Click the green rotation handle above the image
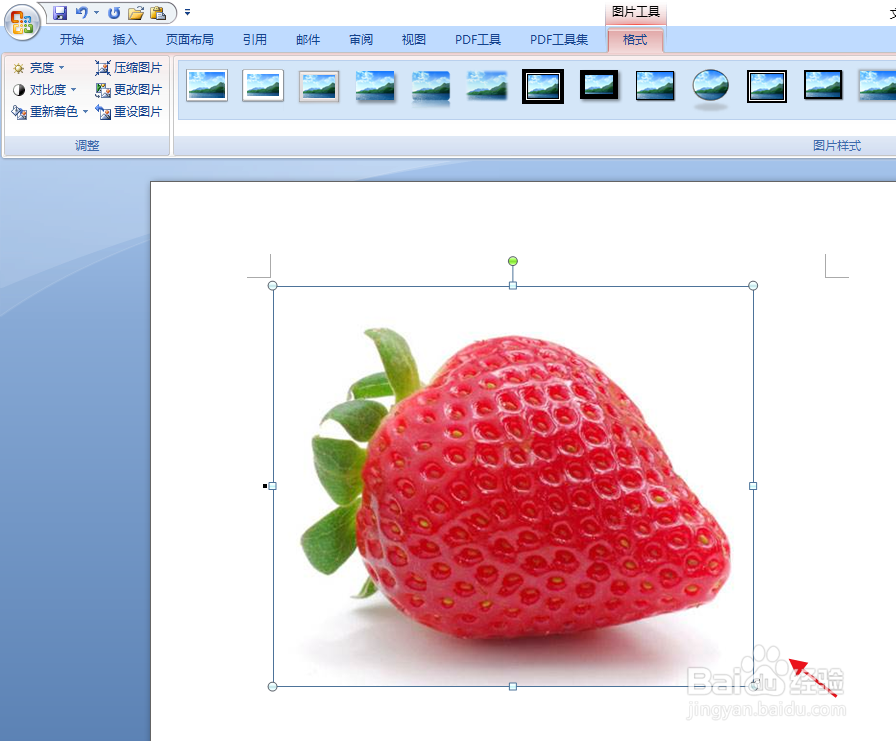The width and height of the screenshot is (896, 741). 513,261
